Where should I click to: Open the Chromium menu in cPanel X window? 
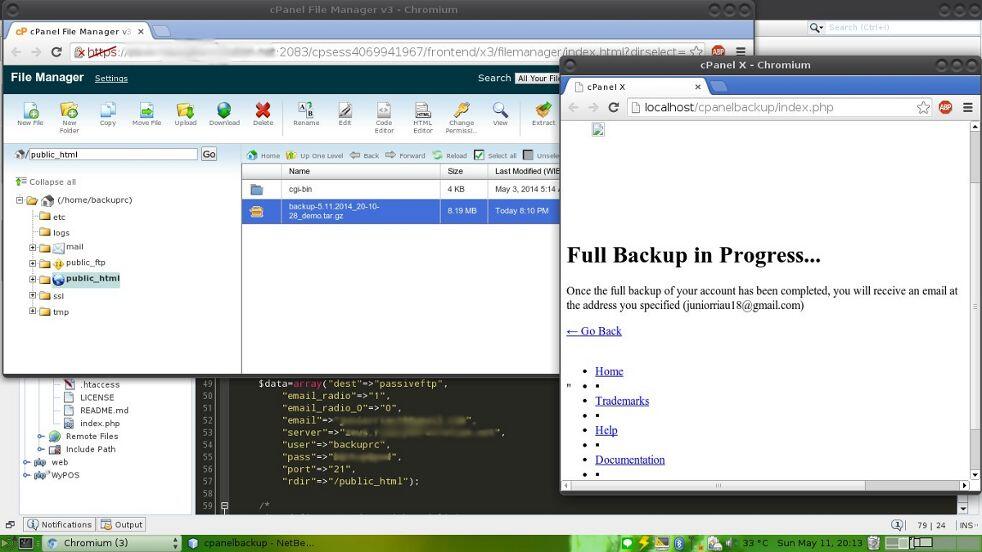click(968, 107)
